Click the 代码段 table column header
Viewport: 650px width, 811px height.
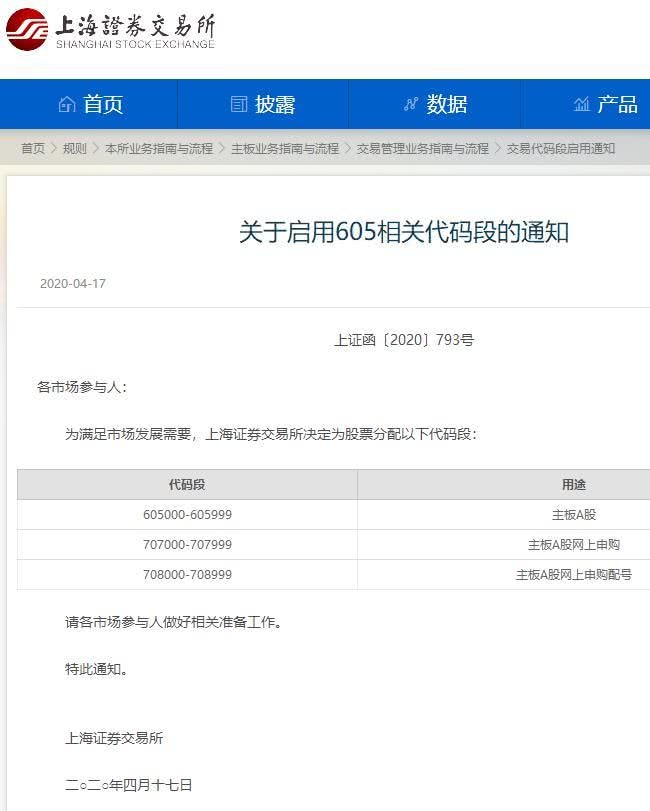[187, 485]
